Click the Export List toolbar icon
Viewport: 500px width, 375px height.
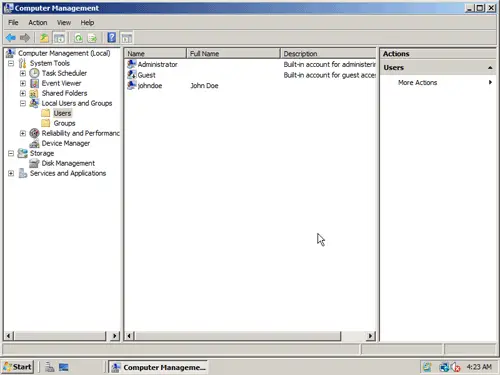pos(92,38)
